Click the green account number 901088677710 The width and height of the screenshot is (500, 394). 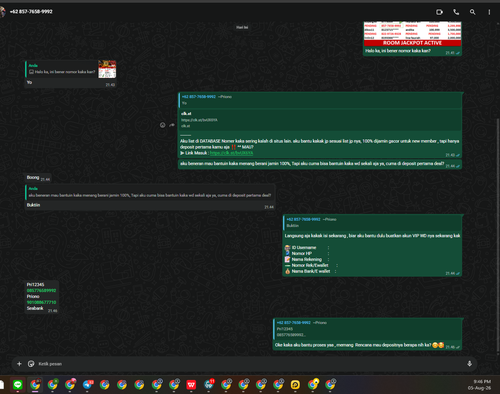(41, 302)
